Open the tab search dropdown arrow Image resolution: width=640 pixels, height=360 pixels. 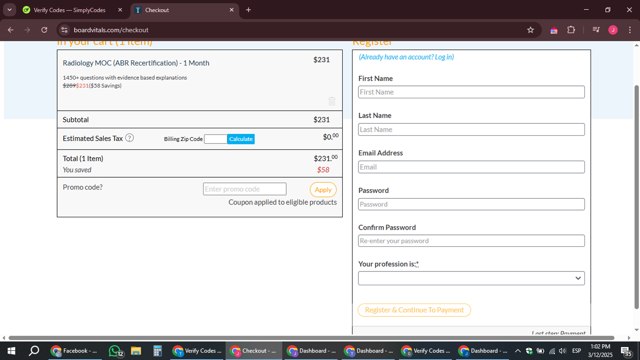[9, 10]
